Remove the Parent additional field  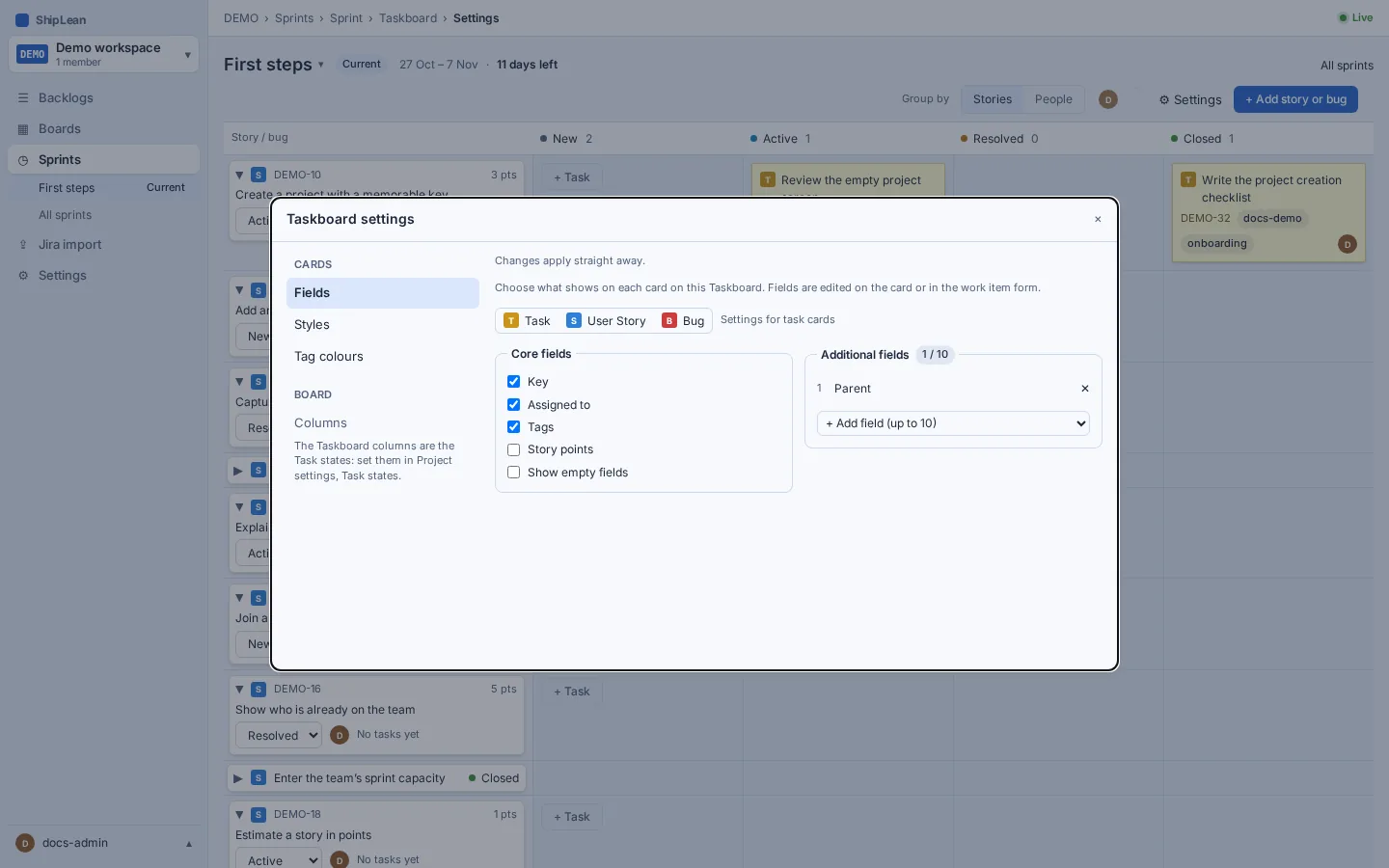click(1085, 389)
